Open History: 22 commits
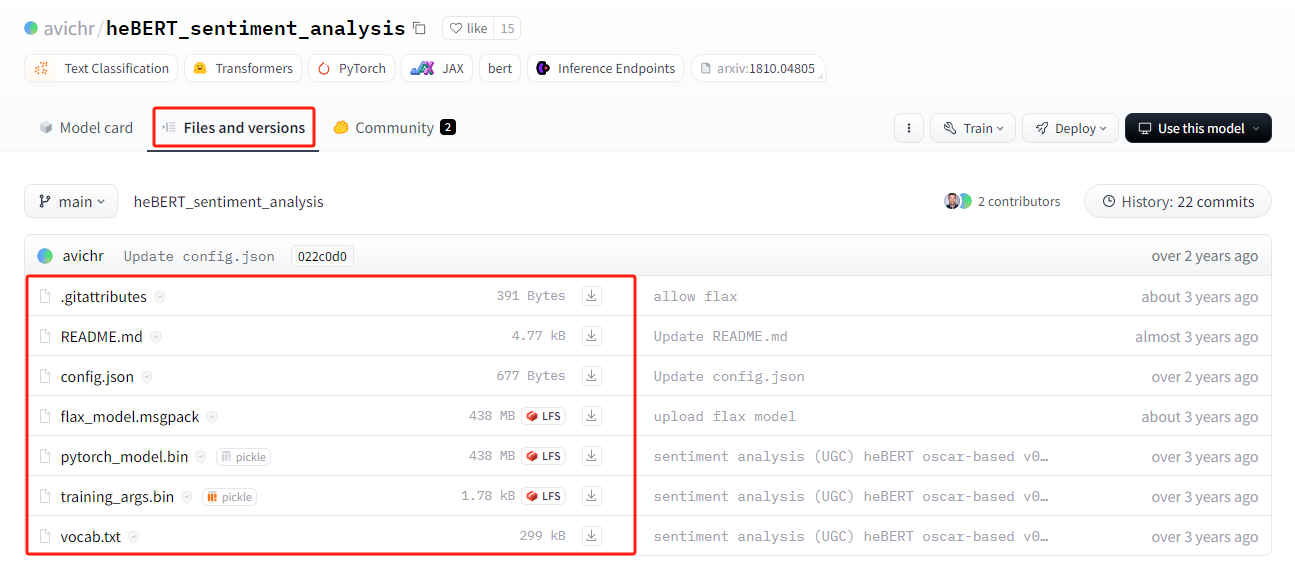The height and width of the screenshot is (581, 1295). (x=1178, y=201)
